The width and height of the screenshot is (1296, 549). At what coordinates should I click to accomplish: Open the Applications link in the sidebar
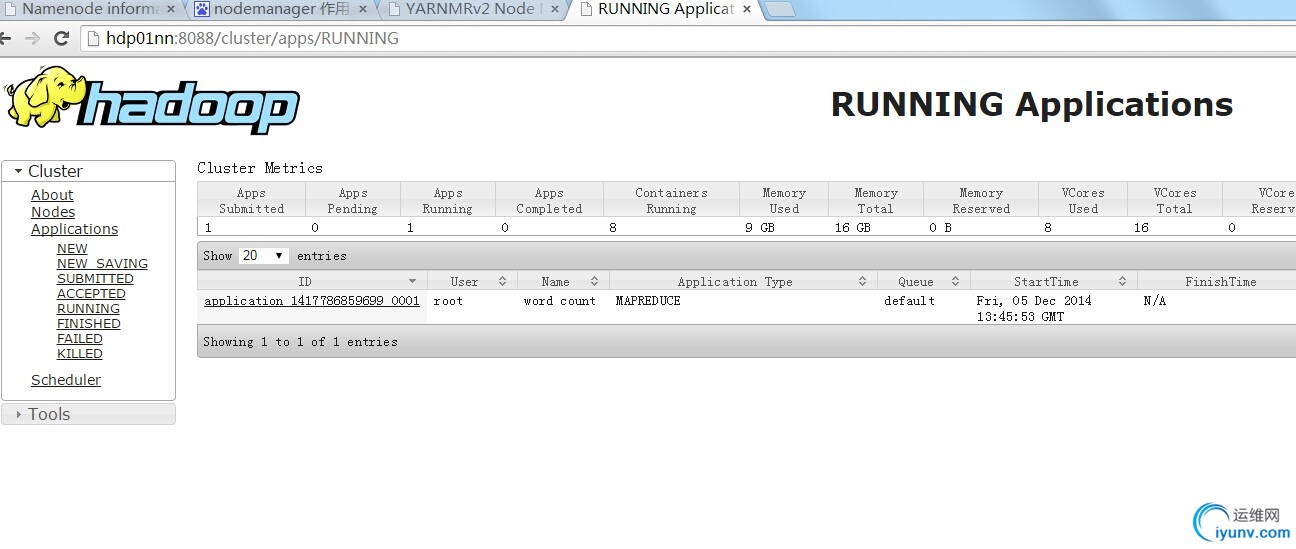[x=74, y=229]
